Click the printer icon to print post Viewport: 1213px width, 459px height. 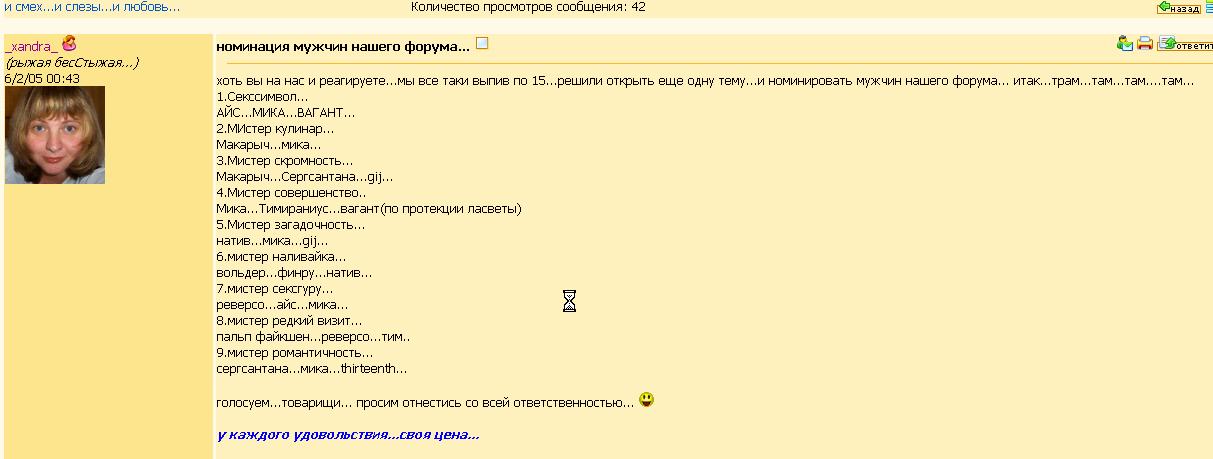coord(1145,43)
